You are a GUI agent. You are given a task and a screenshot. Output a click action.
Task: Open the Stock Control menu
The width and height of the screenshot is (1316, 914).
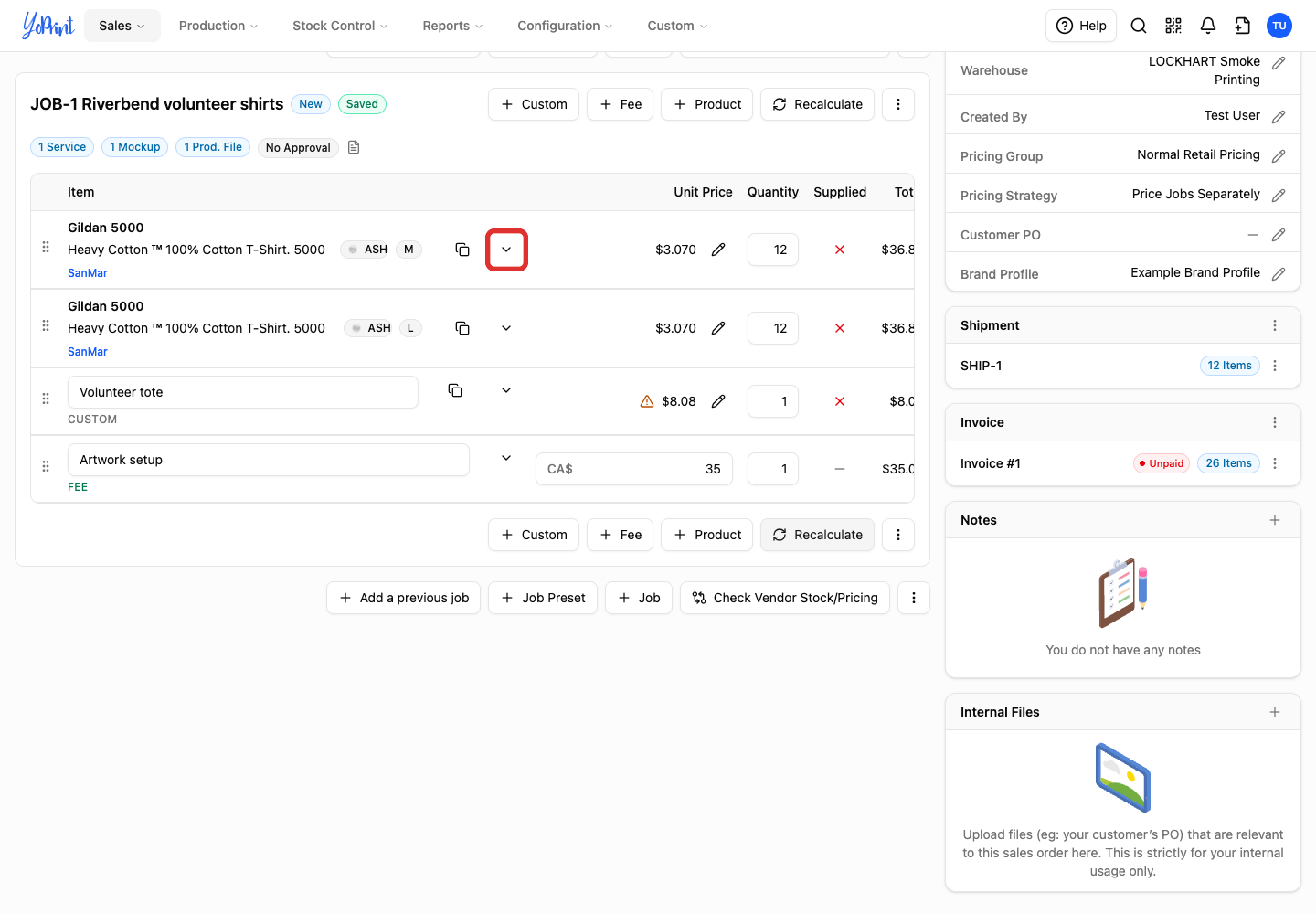tap(340, 26)
